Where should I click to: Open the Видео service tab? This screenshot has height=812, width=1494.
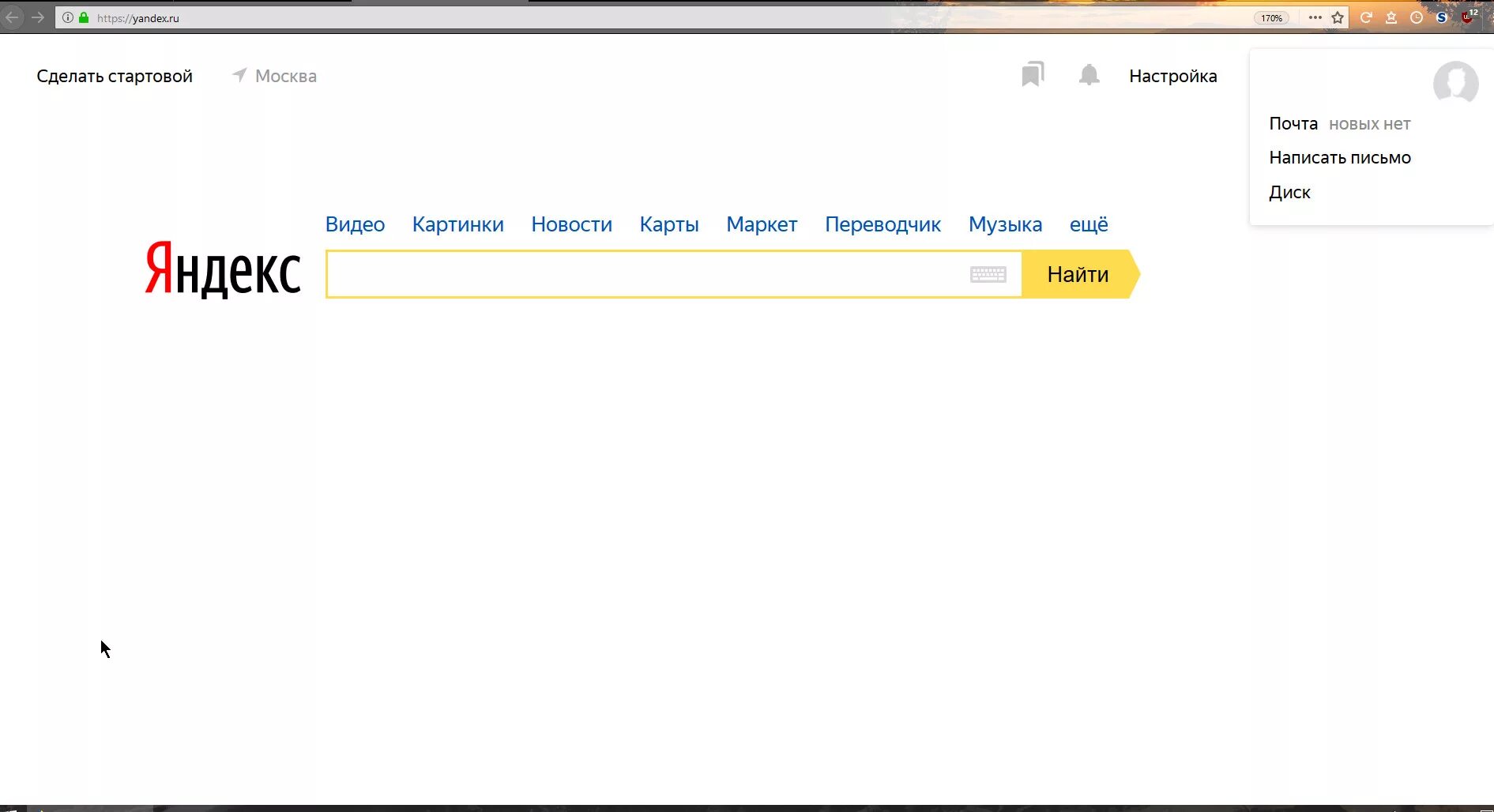(x=355, y=224)
